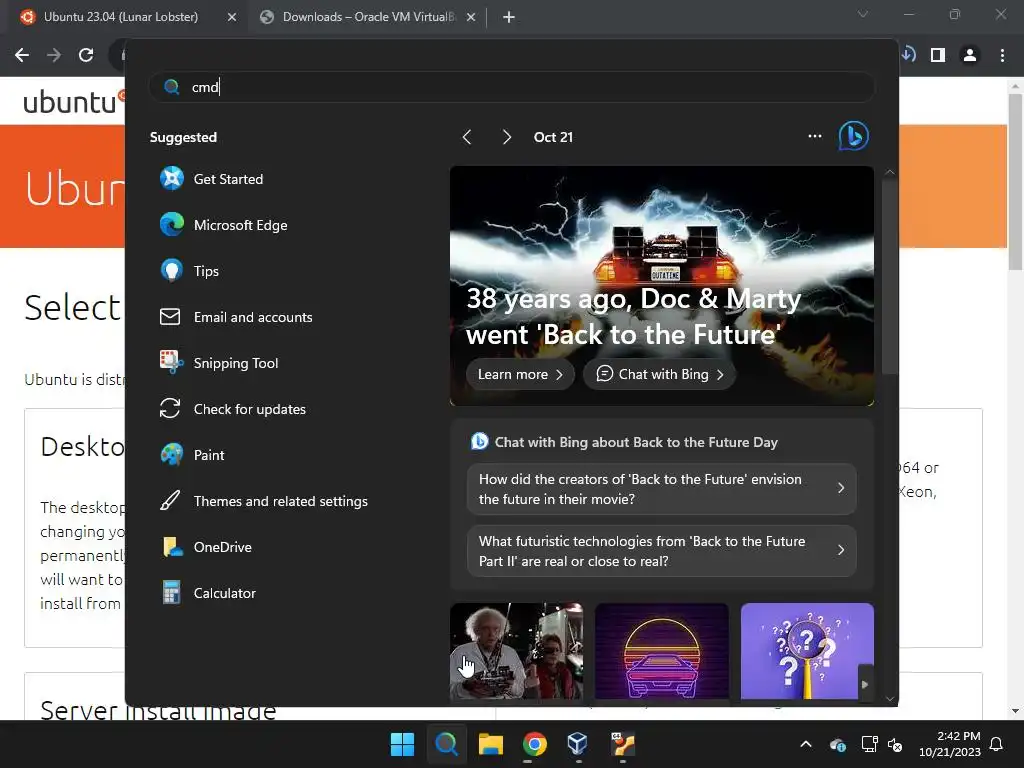Click Learn more button on Back to the Future card

[x=520, y=374]
